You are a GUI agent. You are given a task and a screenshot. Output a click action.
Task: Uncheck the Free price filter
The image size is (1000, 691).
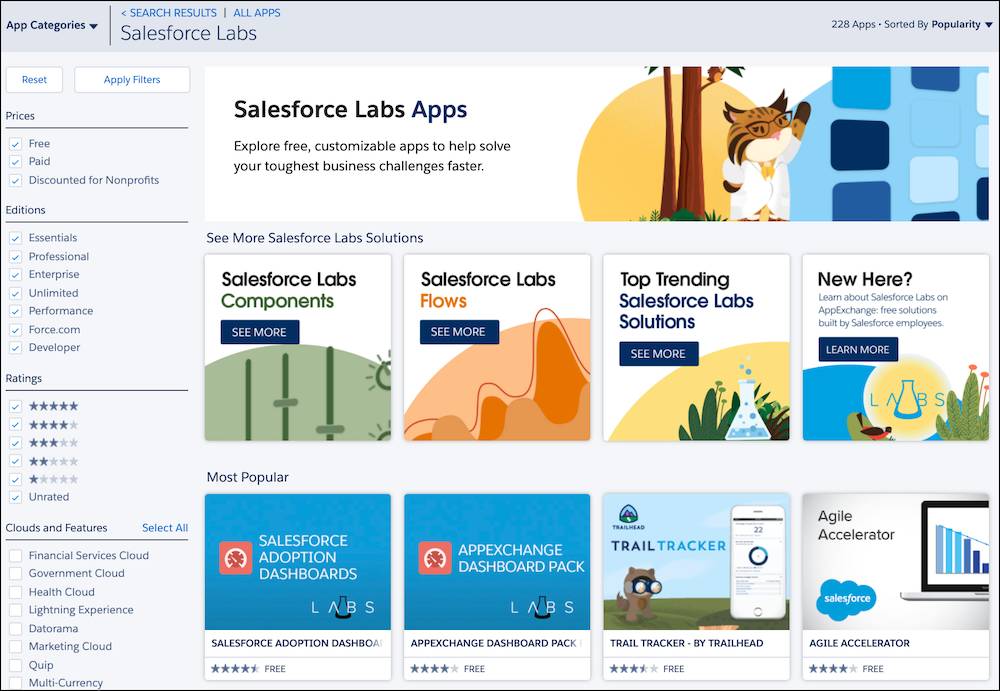(x=15, y=143)
